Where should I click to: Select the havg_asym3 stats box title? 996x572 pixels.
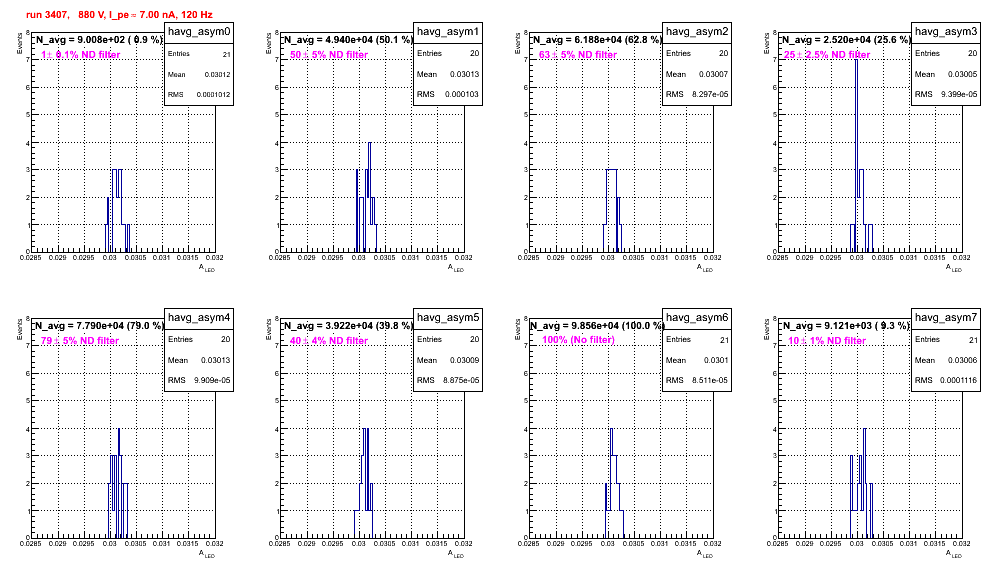coord(946,32)
